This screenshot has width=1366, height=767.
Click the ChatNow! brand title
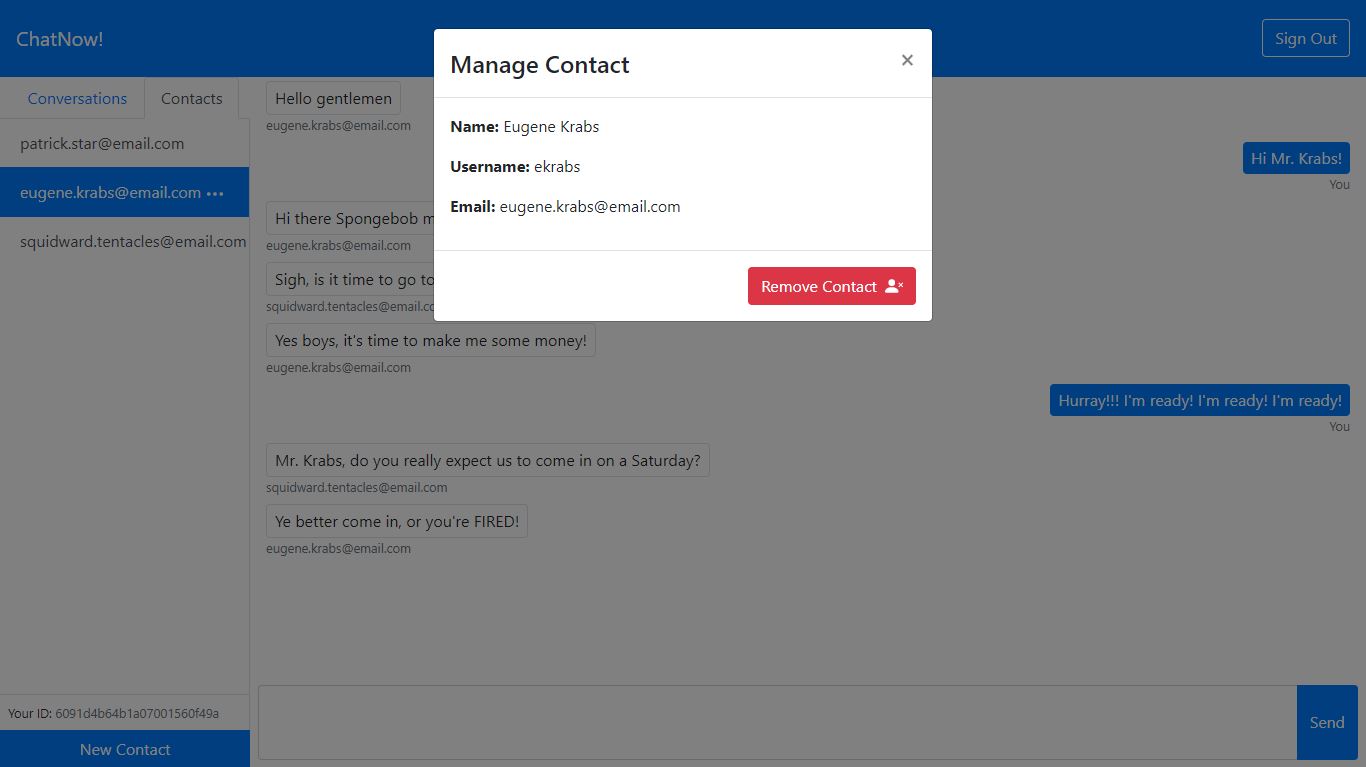60,39
